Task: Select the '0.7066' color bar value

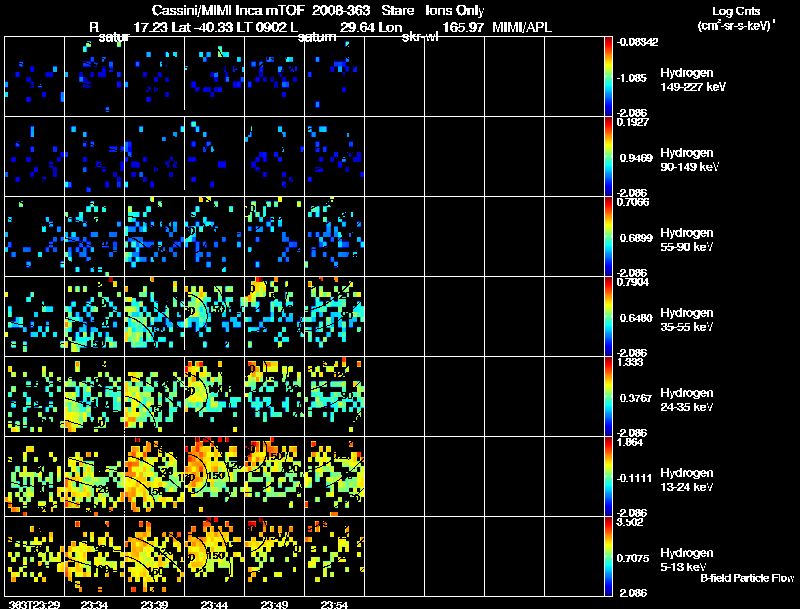Action: coord(632,202)
